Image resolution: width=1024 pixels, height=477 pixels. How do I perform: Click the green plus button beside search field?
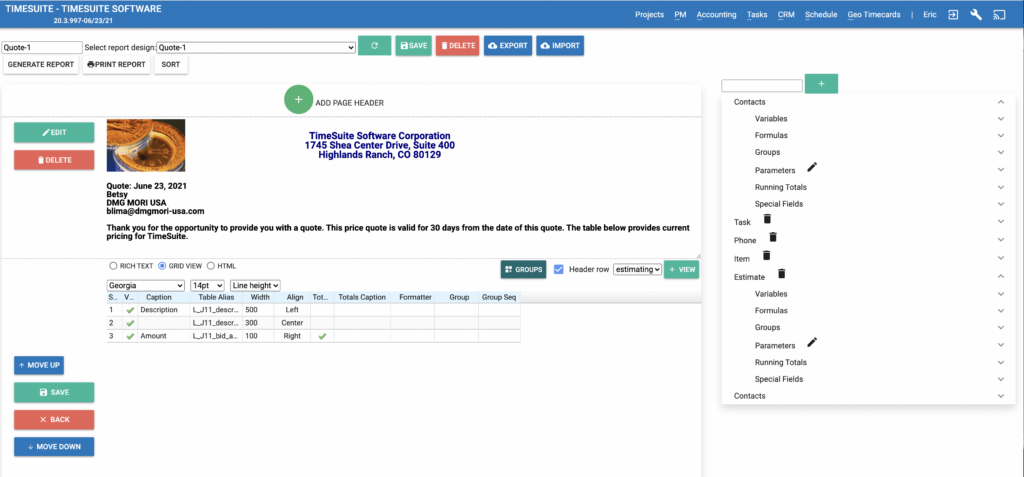pyautogui.click(x=822, y=84)
